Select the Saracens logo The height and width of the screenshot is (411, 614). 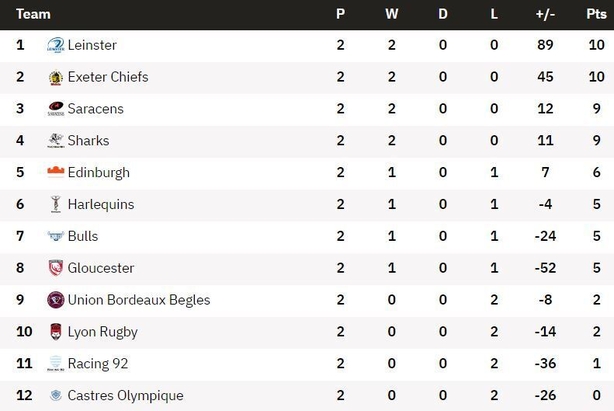[56, 109]
